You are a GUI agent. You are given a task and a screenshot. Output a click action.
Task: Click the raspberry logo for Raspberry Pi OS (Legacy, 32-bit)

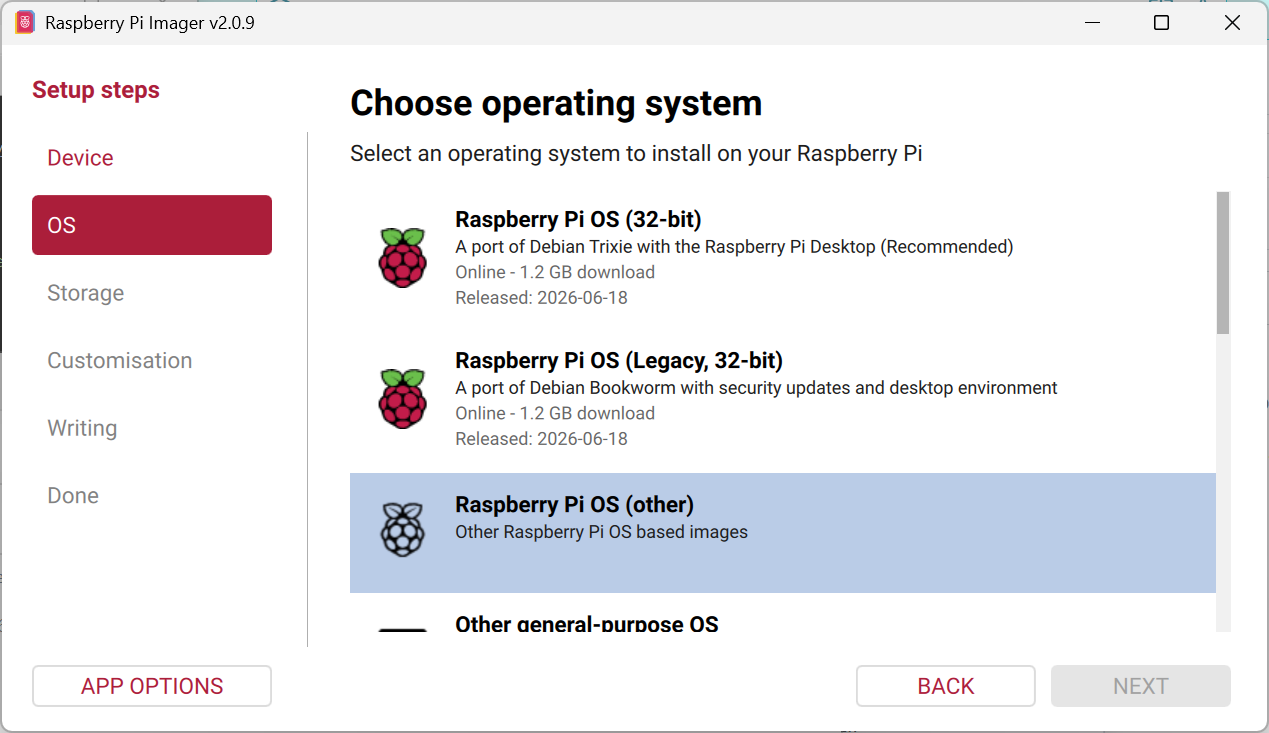tap(402, 399)
